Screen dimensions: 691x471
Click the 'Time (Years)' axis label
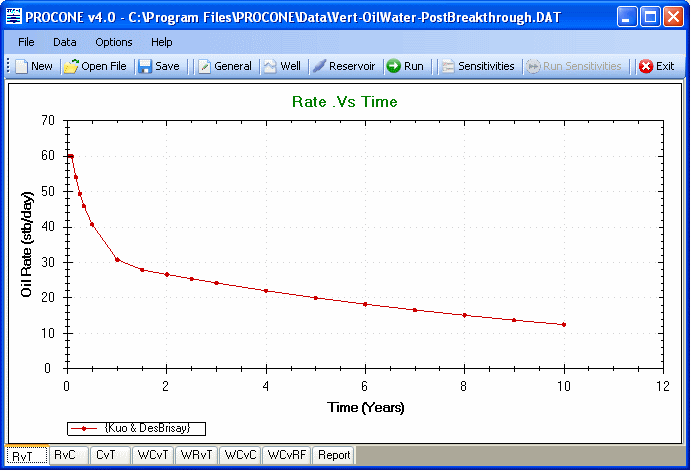tap(365, 407)
